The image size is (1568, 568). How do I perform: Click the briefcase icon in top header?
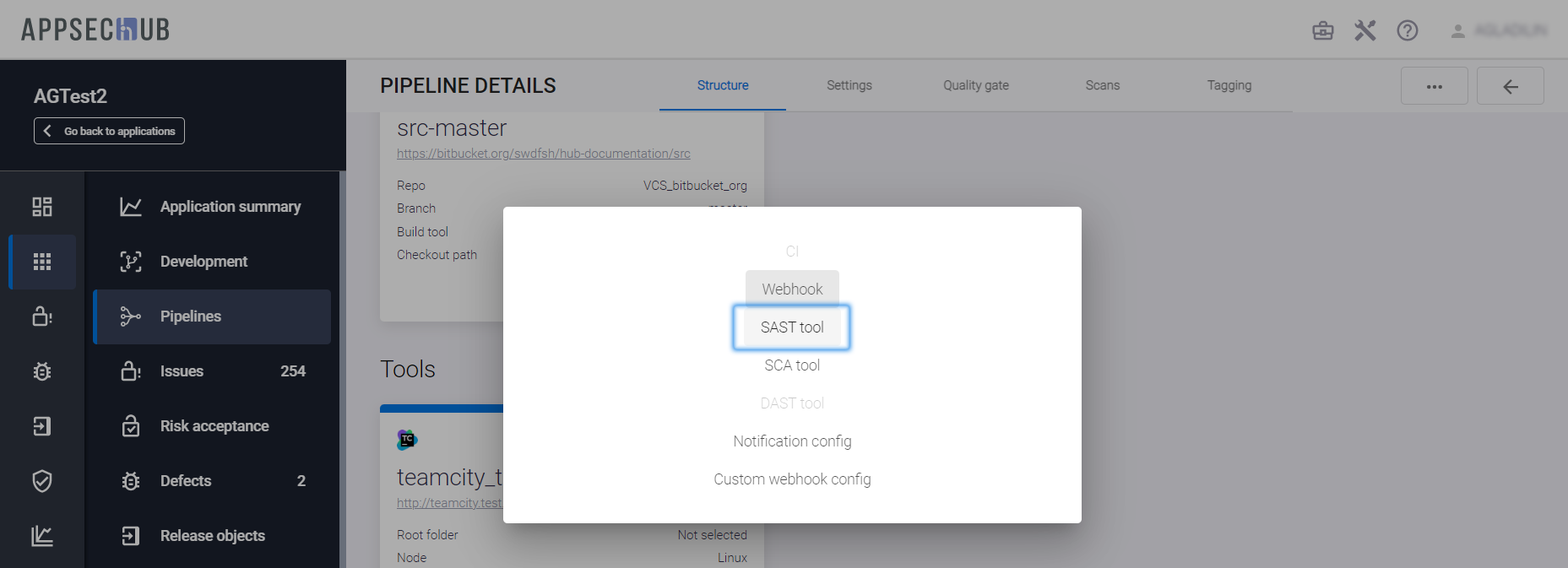click(1322, 31)
